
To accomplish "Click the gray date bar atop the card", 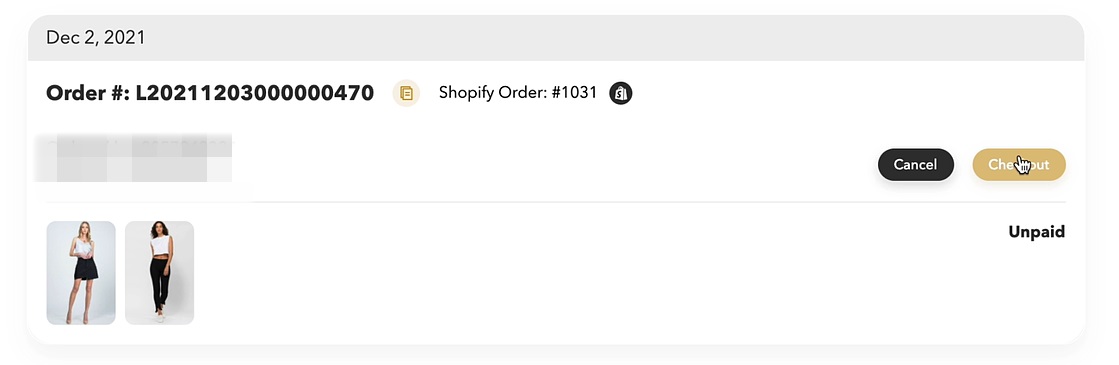I will coord(556,38).
